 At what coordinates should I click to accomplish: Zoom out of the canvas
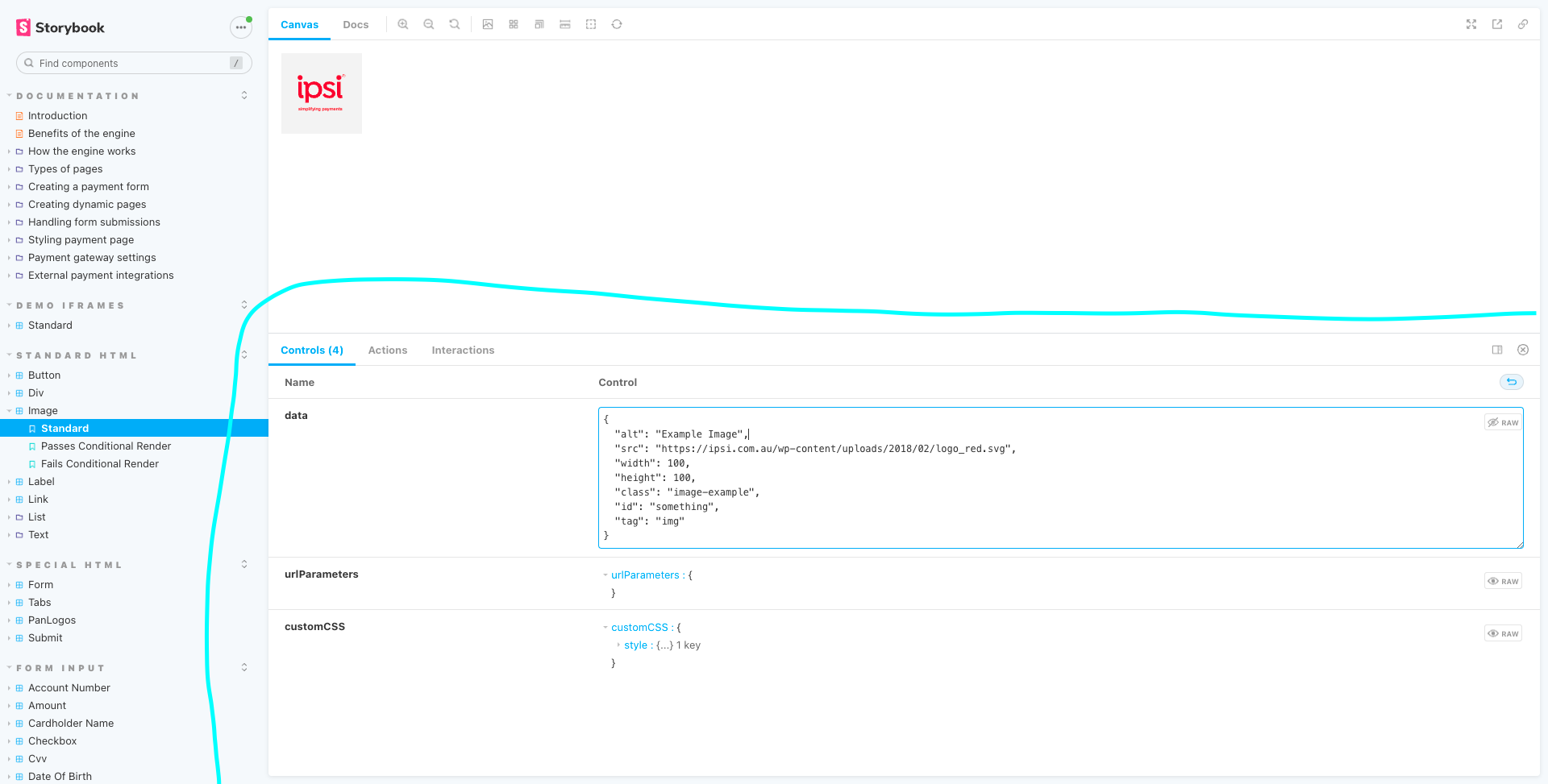[x=429, y=24]
